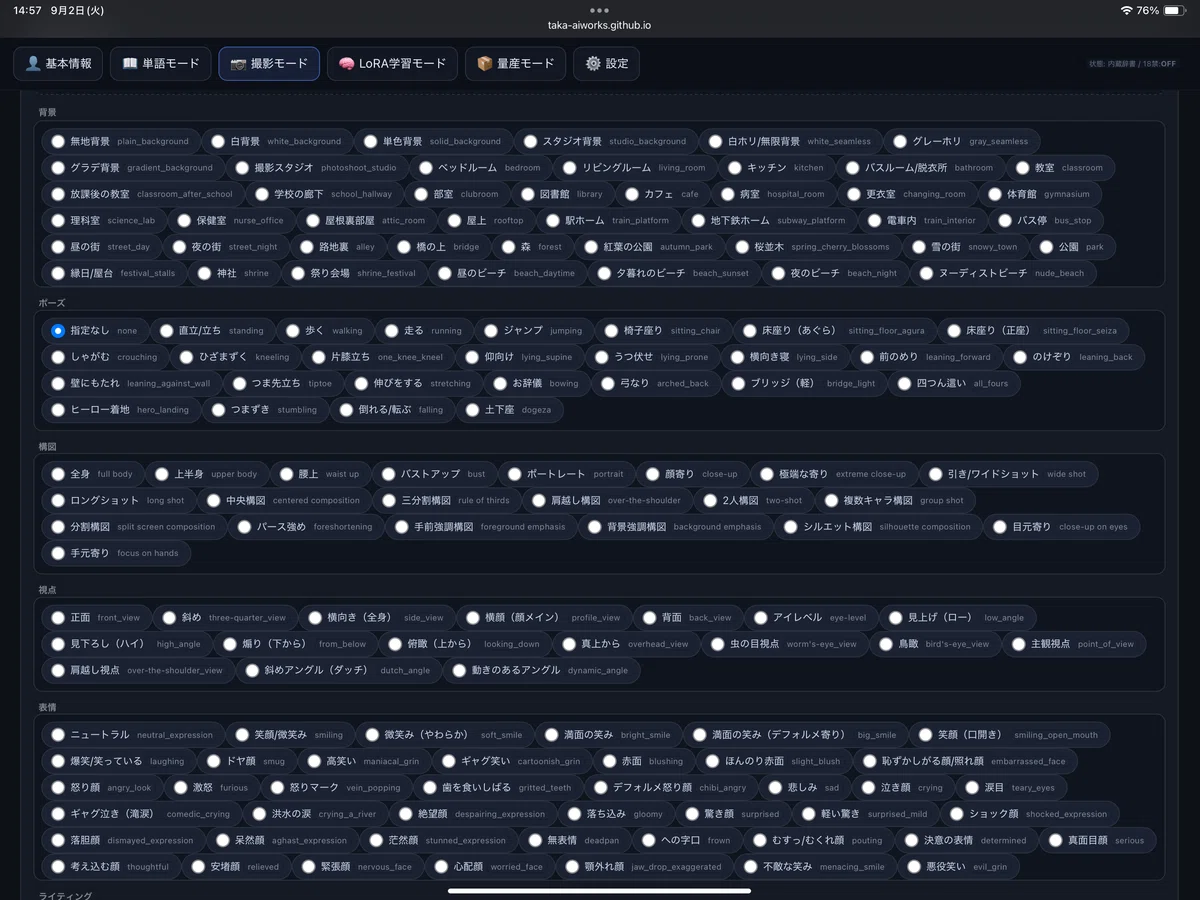Viewport: 1200px width, 900px height.
Task: Tap the battery indicator icon
Action: point(1176,10)
